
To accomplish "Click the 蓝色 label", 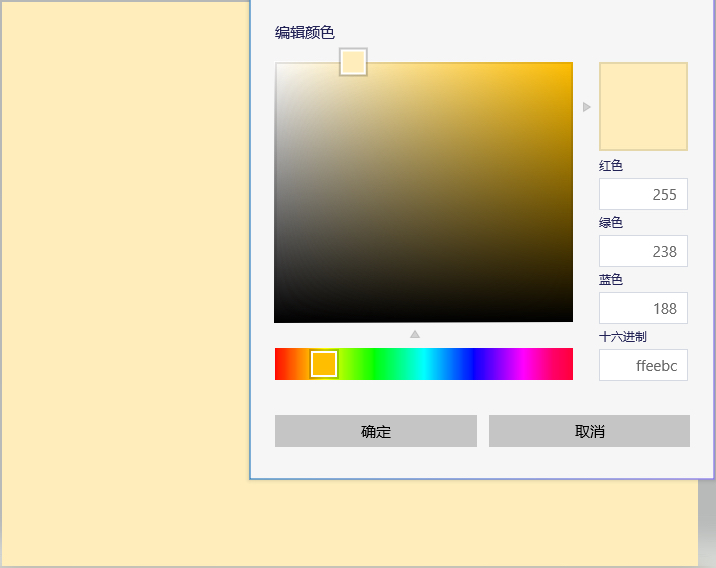I will pyautogui.click(x=611, y=279).
